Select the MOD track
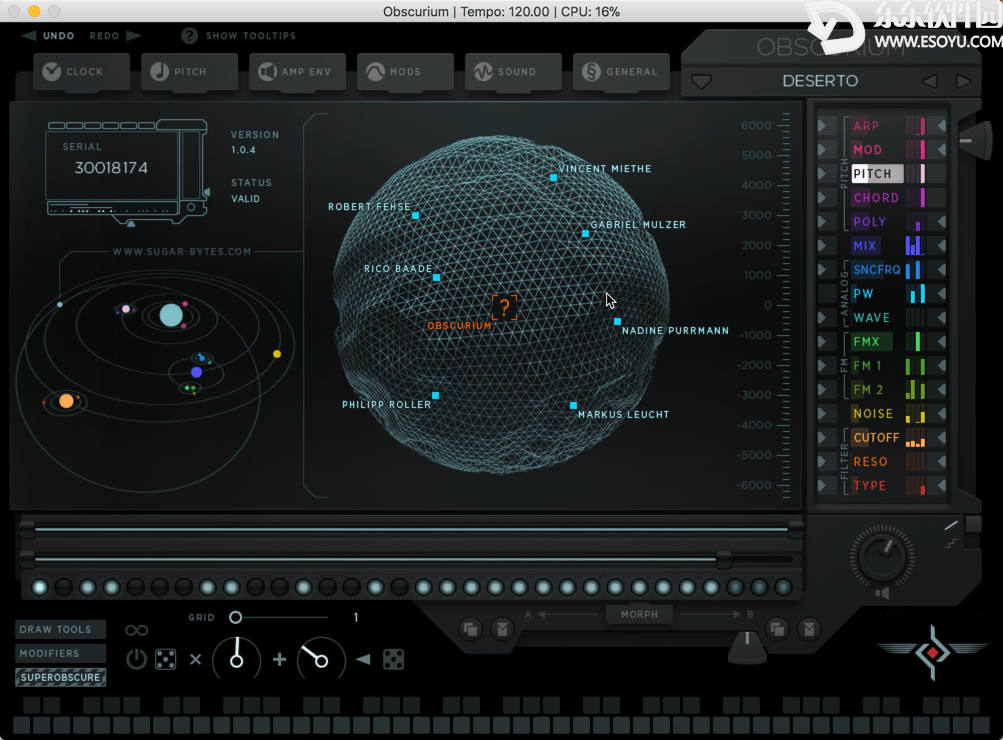Image resolution: width=1003 pixels, height=740 pixels. (x=867, y=150)
